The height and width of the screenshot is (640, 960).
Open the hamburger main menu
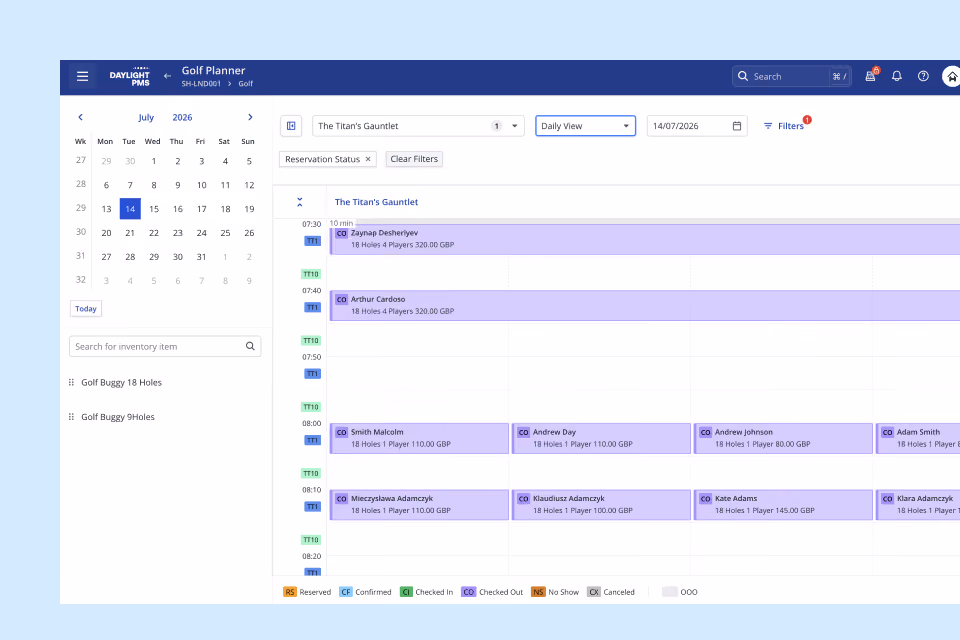tap(83, 77)
